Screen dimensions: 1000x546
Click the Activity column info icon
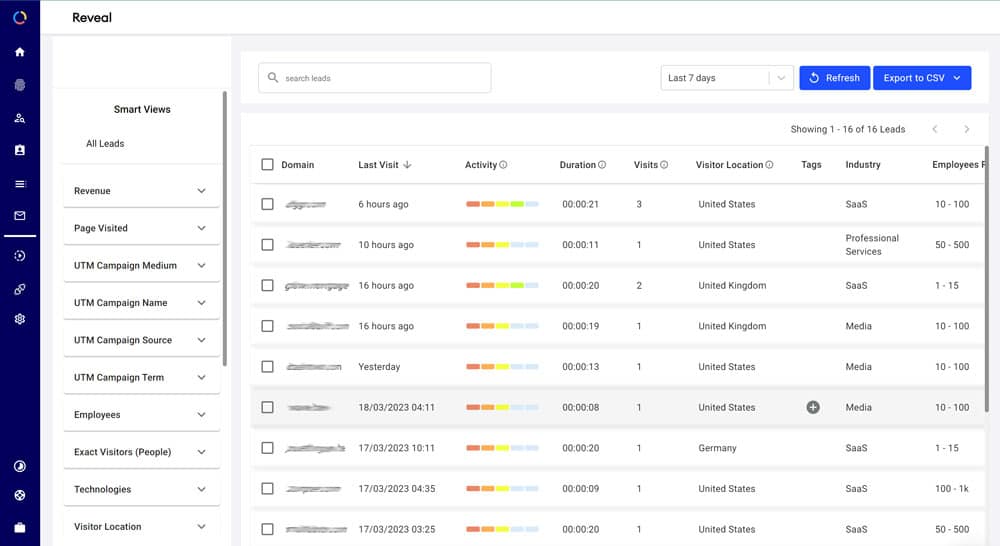pyautogui.click(x=503, y=165)
